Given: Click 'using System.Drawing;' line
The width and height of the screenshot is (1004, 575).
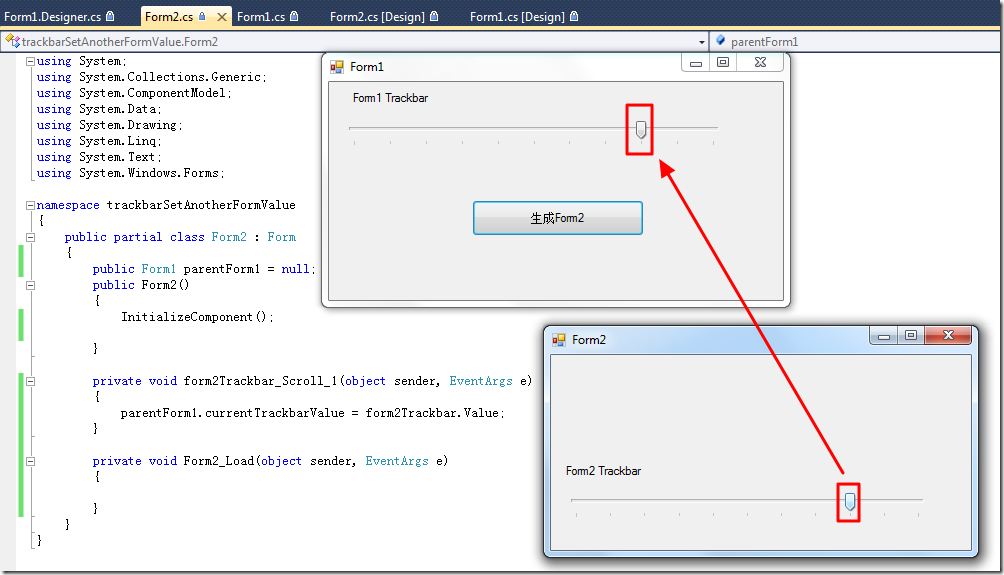Looking at the screenshot, I should (109, 125).
